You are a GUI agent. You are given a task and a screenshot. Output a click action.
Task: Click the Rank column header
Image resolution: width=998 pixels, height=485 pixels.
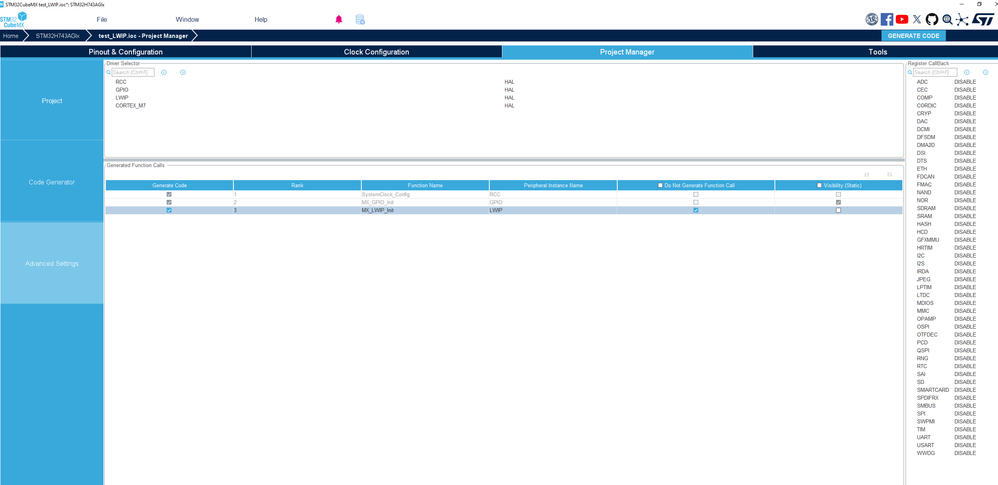[x=297, y=185]
